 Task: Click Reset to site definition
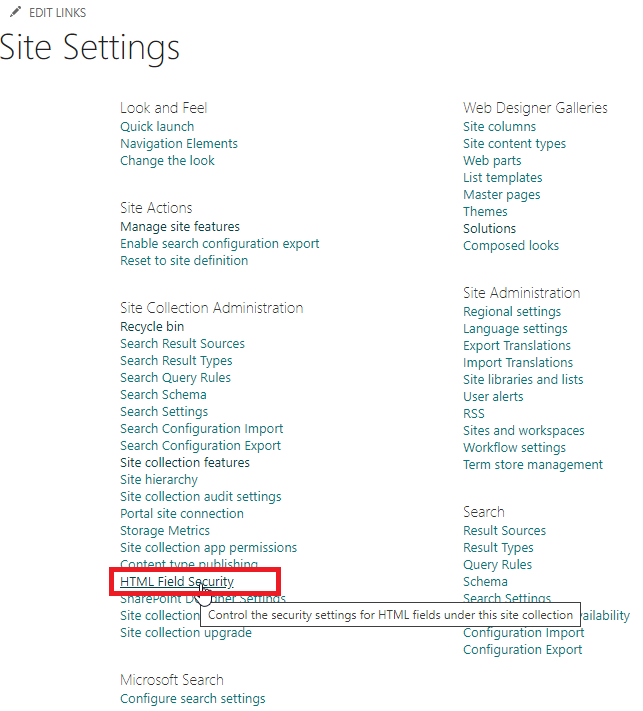(x=184, y=261)
